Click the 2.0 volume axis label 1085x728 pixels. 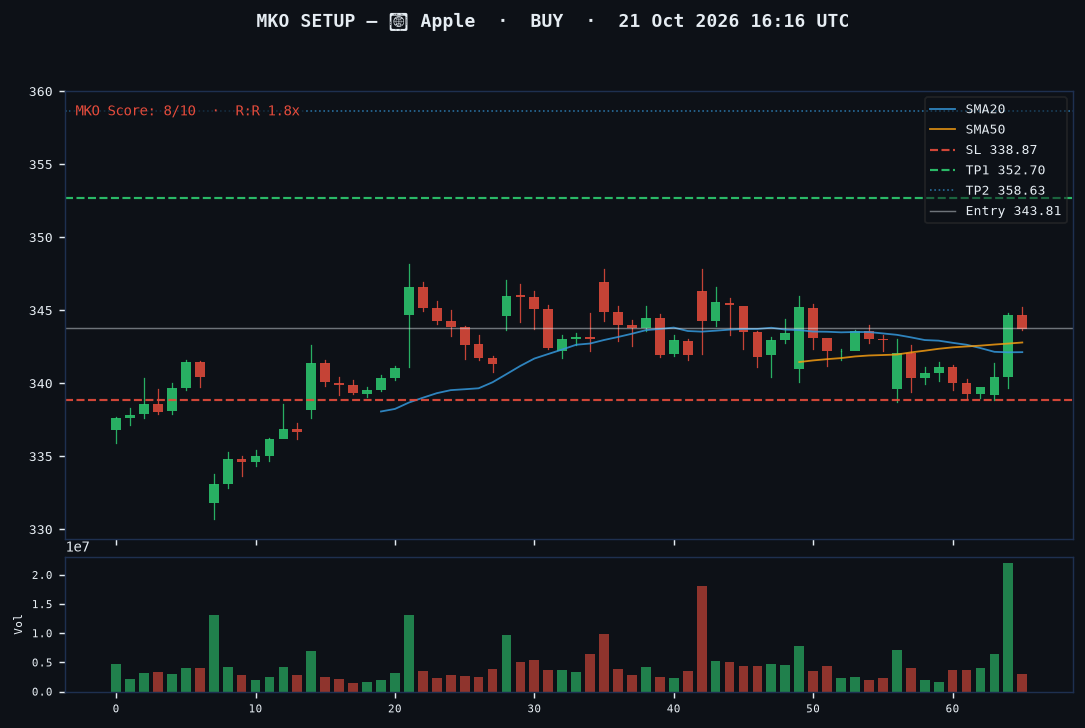tap(42, 576)
